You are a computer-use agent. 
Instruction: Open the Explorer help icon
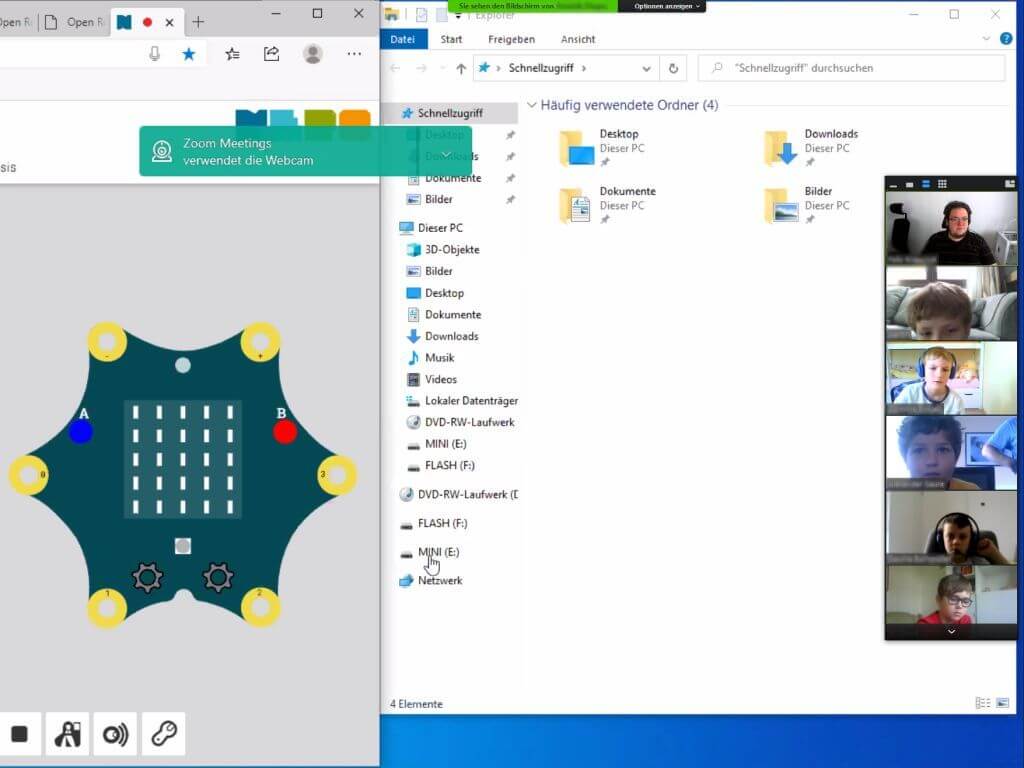click(1006, 39)
